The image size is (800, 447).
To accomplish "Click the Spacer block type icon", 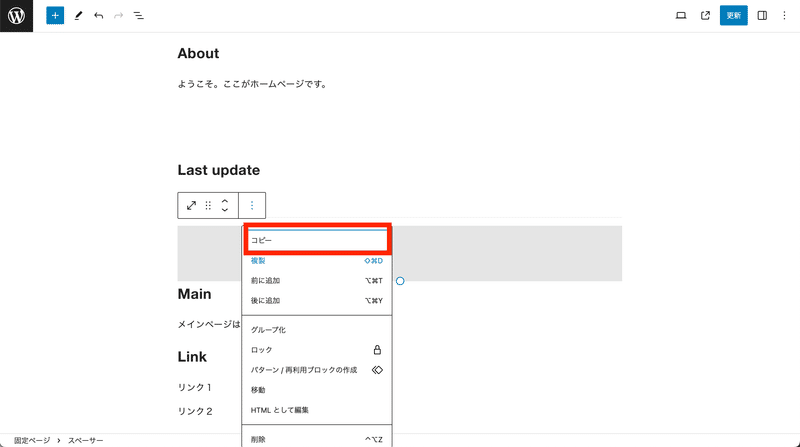I will (191, 206).
